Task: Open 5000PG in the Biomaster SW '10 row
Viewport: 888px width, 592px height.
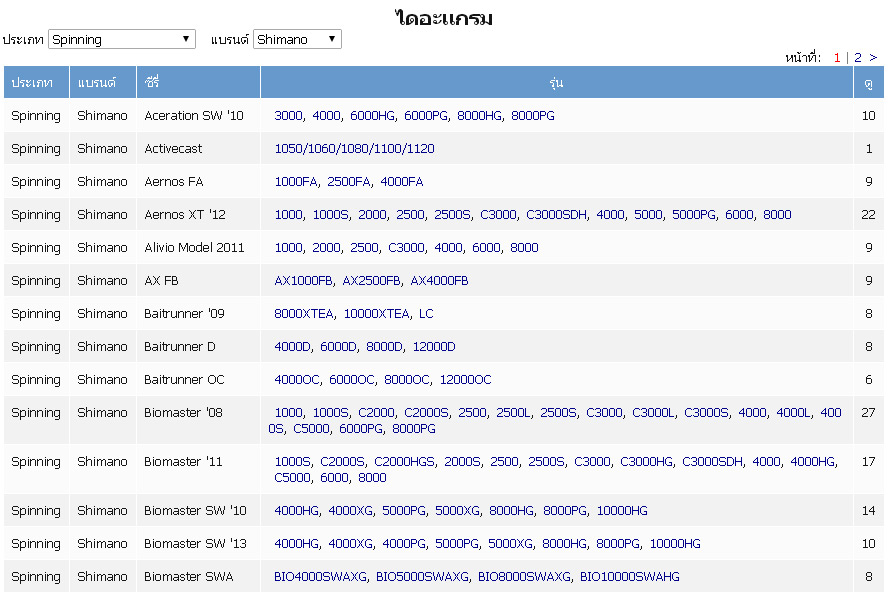Action: (404, 511)
